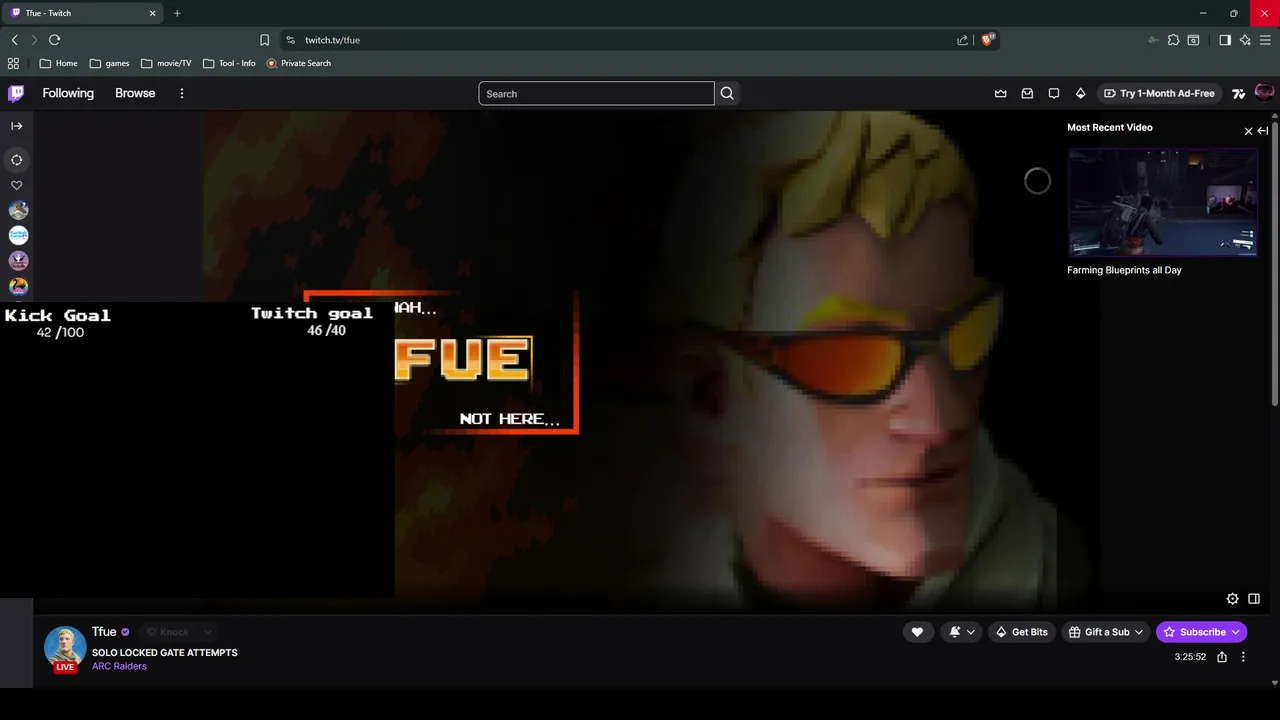1280x720 pixels.
Task: Open the notification bell dropdown
Action: (962, 632)
